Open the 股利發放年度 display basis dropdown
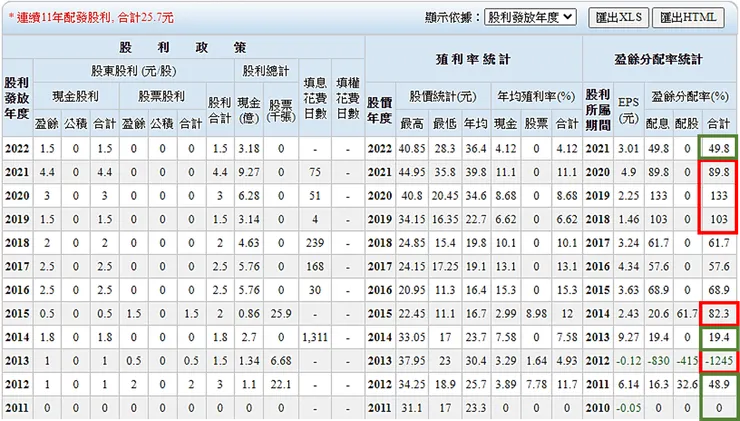Viewport: 740px width, 421px height. [530, 17]
